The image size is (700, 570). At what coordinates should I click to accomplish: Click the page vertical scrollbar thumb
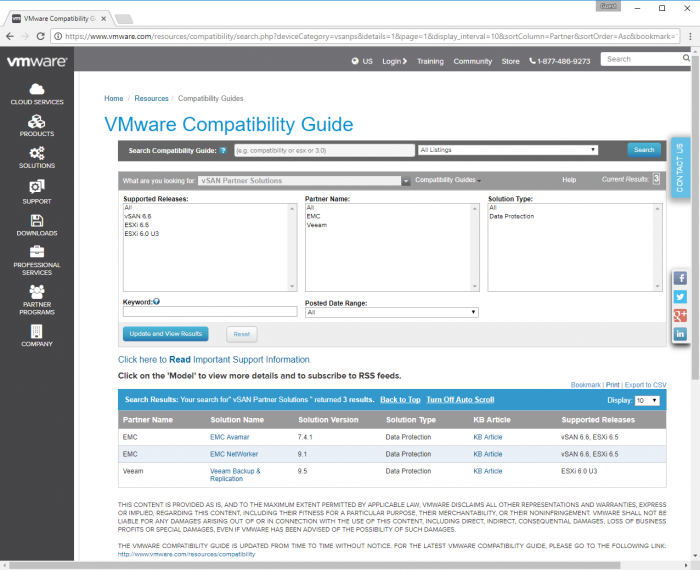coord(695,216)
